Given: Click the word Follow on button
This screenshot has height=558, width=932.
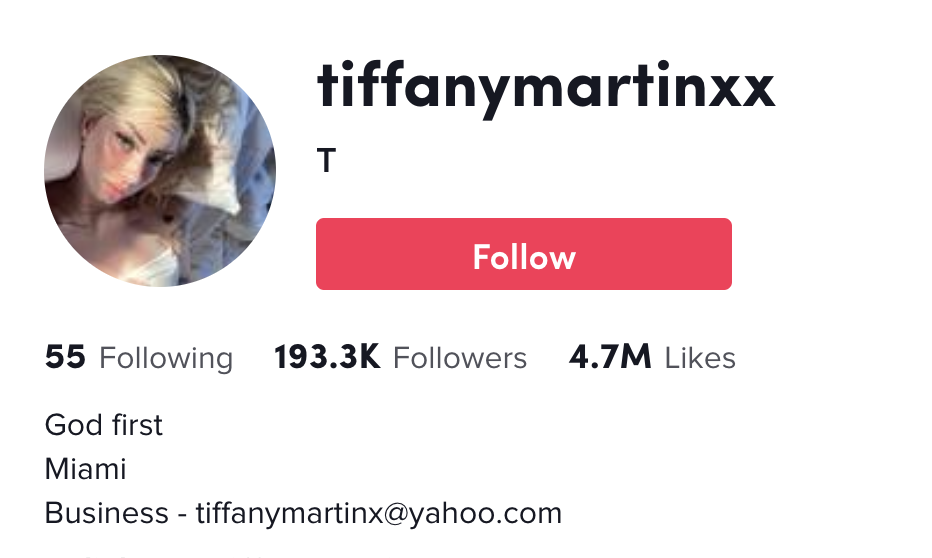Looking at the screenshot, I should click(524, 257).
